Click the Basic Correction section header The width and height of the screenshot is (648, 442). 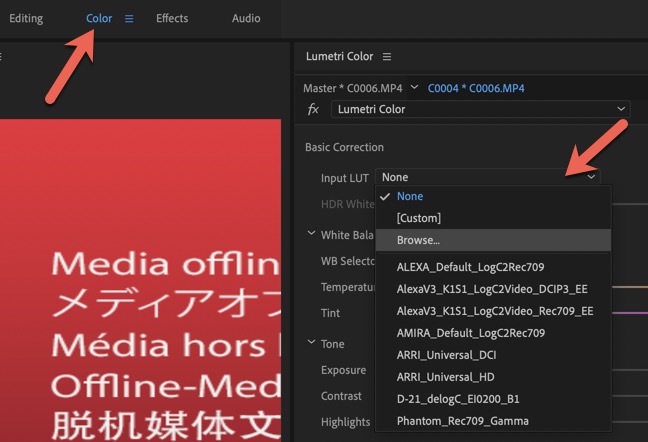[x=344, y=147]
